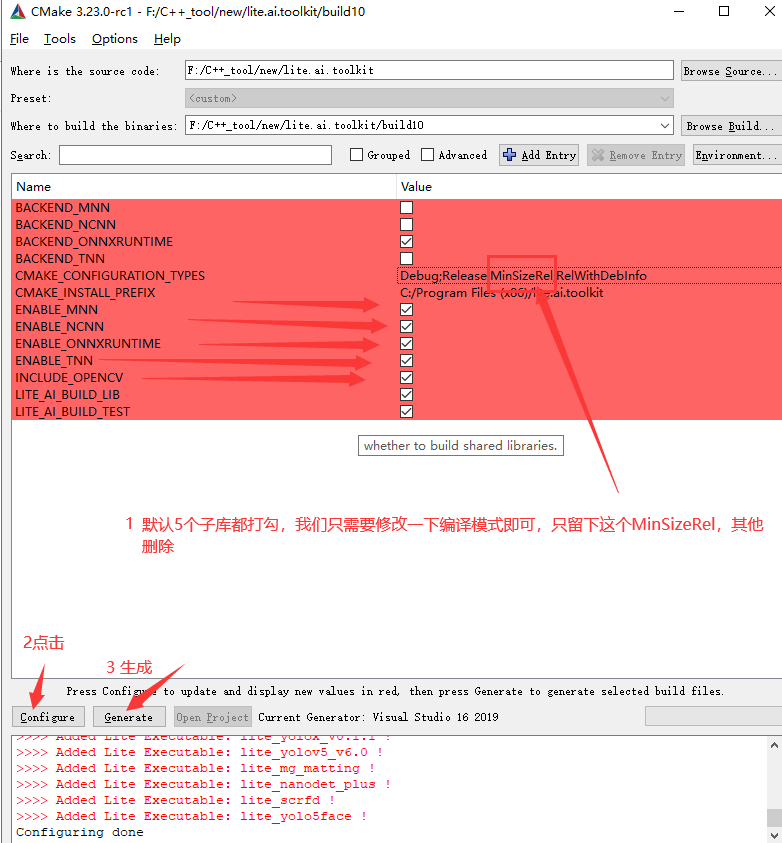Screen dimensions: 782x843
Task: Click the source code path field
Action: pos(429,70)
